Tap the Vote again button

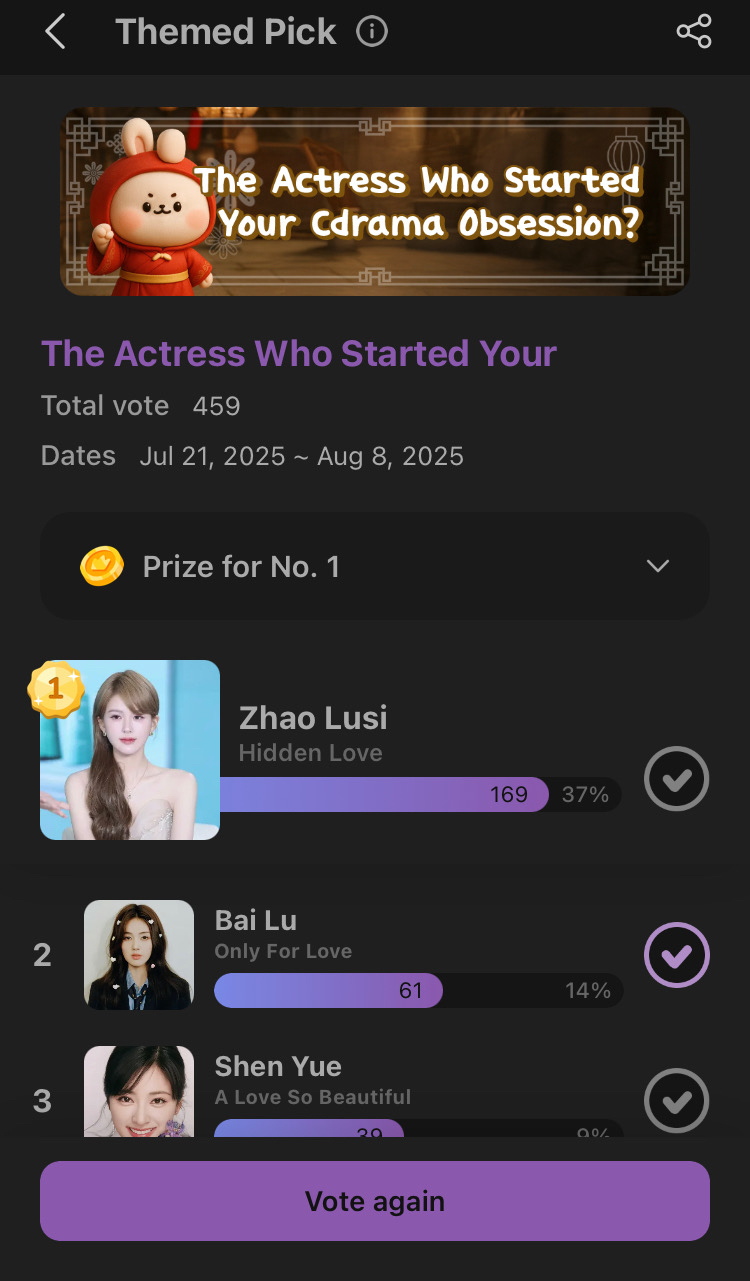coord(375,1201)
